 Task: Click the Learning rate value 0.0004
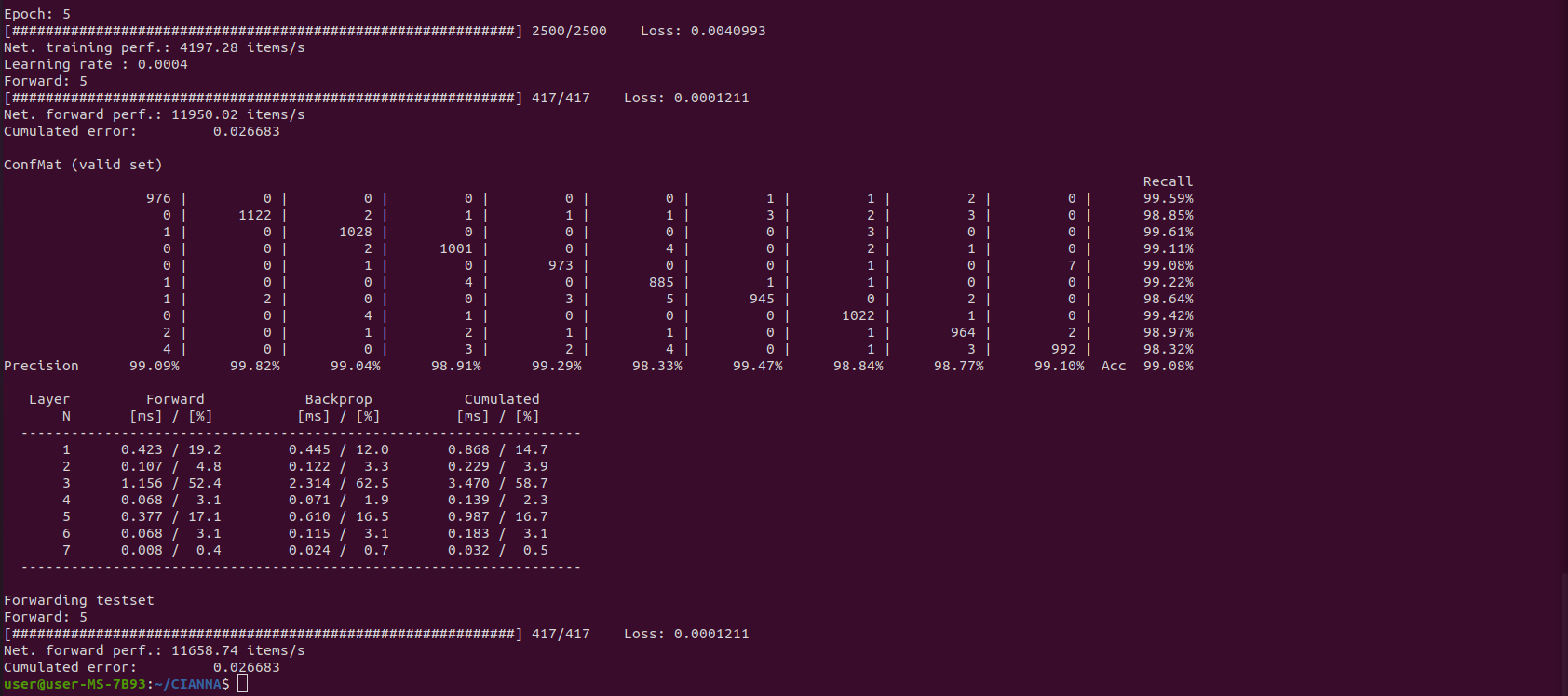coord(162,64)
